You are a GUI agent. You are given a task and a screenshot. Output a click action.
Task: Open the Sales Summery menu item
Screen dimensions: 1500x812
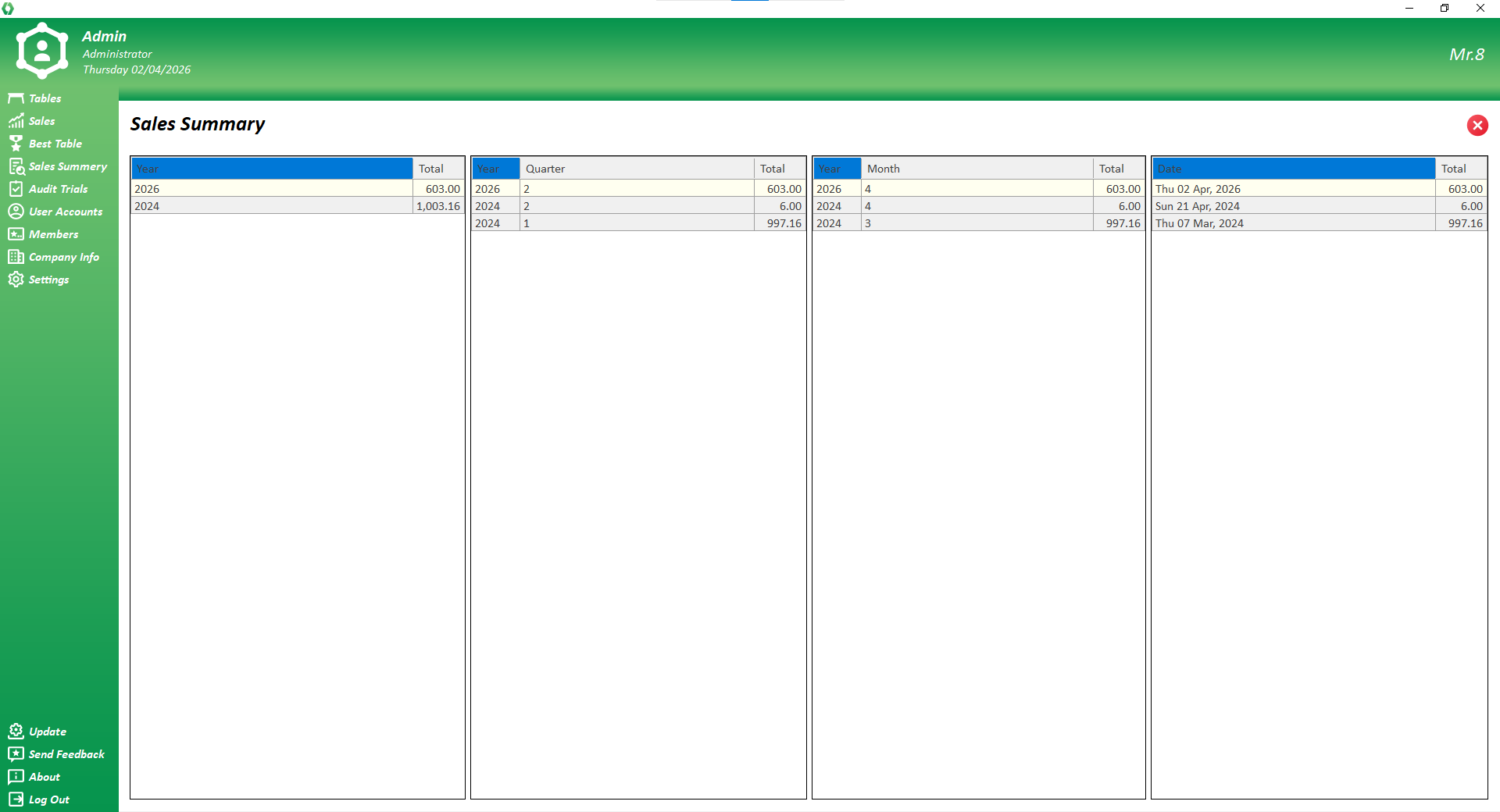coord(67,166)
